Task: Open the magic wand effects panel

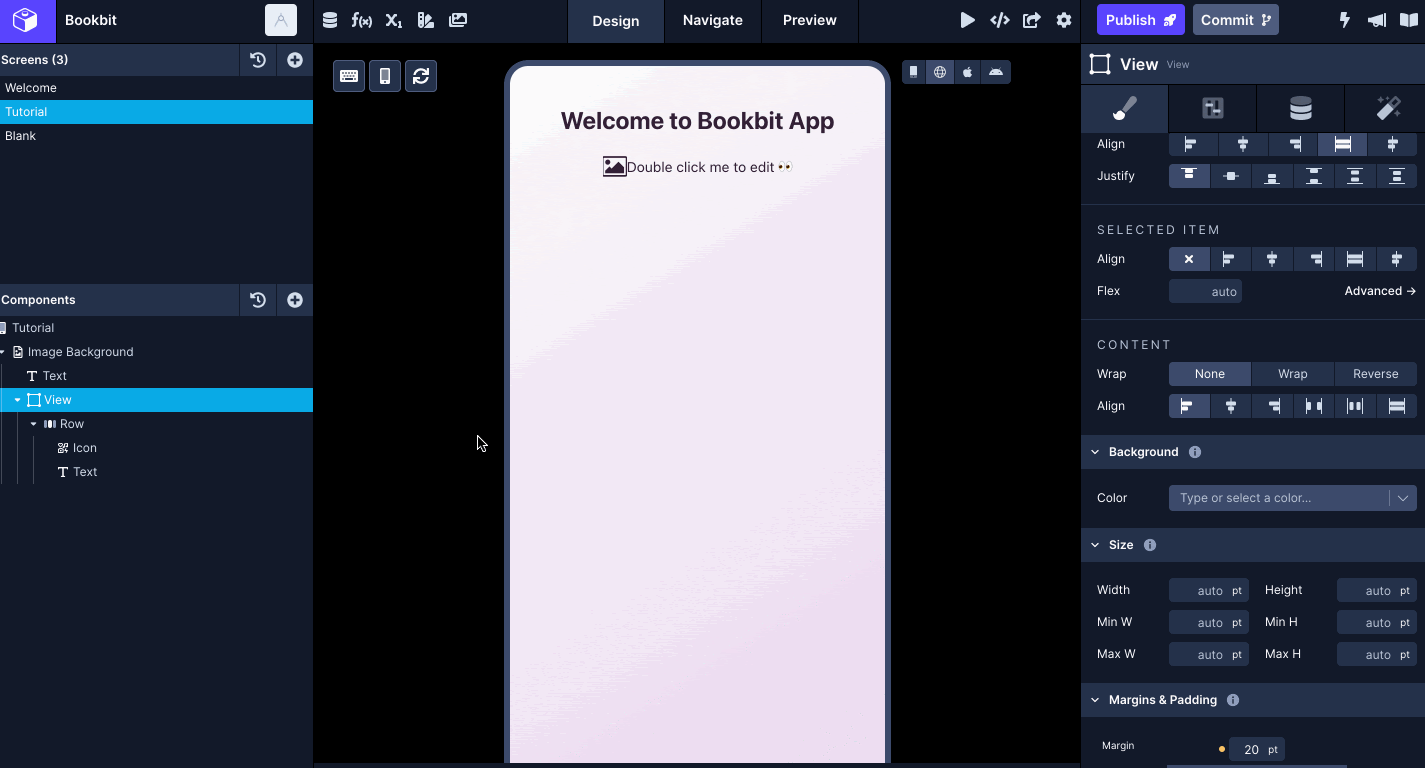Action: pyautogui.click(x=1387, y=108)
